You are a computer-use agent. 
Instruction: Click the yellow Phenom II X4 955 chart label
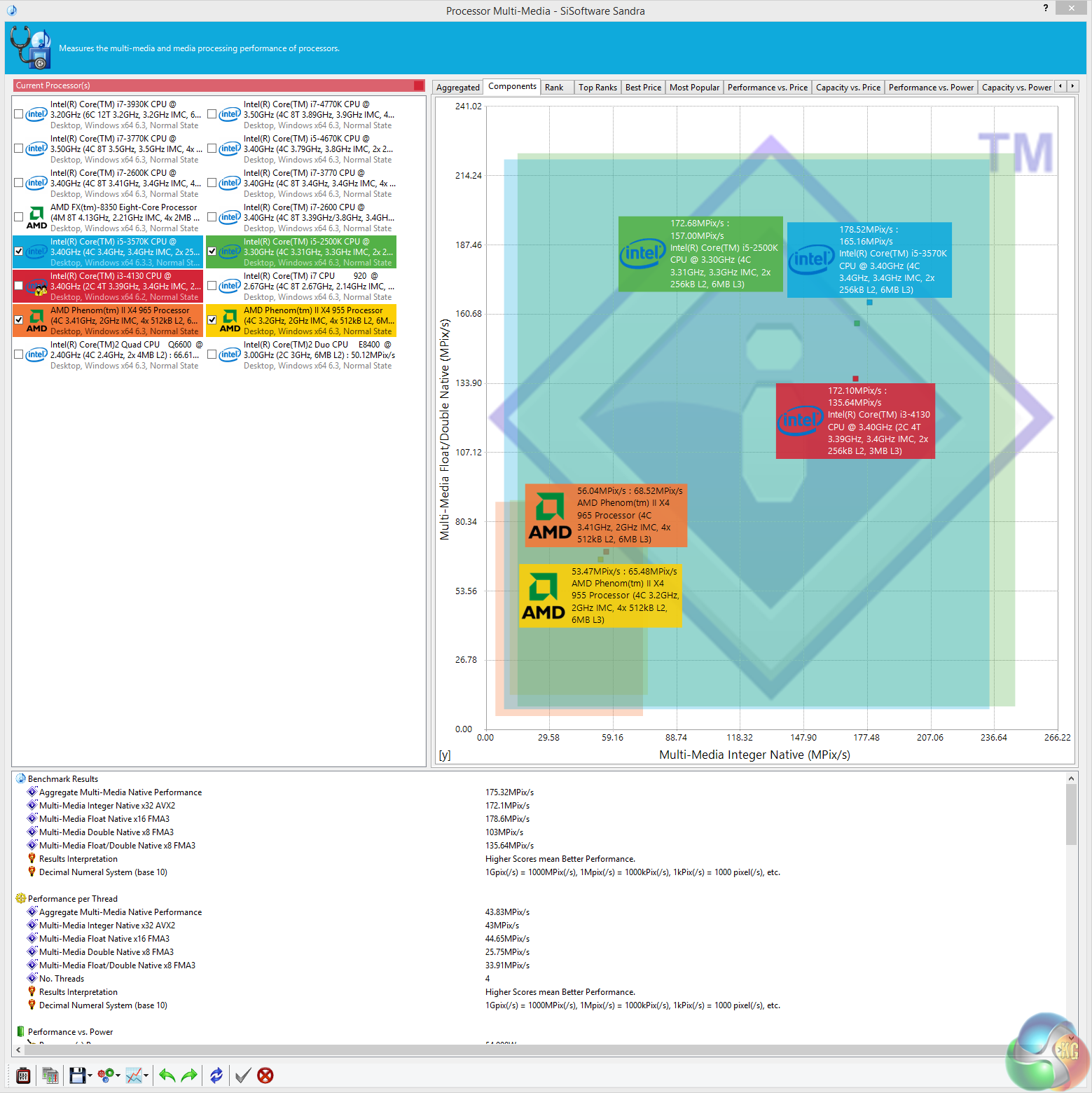tap(600, 596)
